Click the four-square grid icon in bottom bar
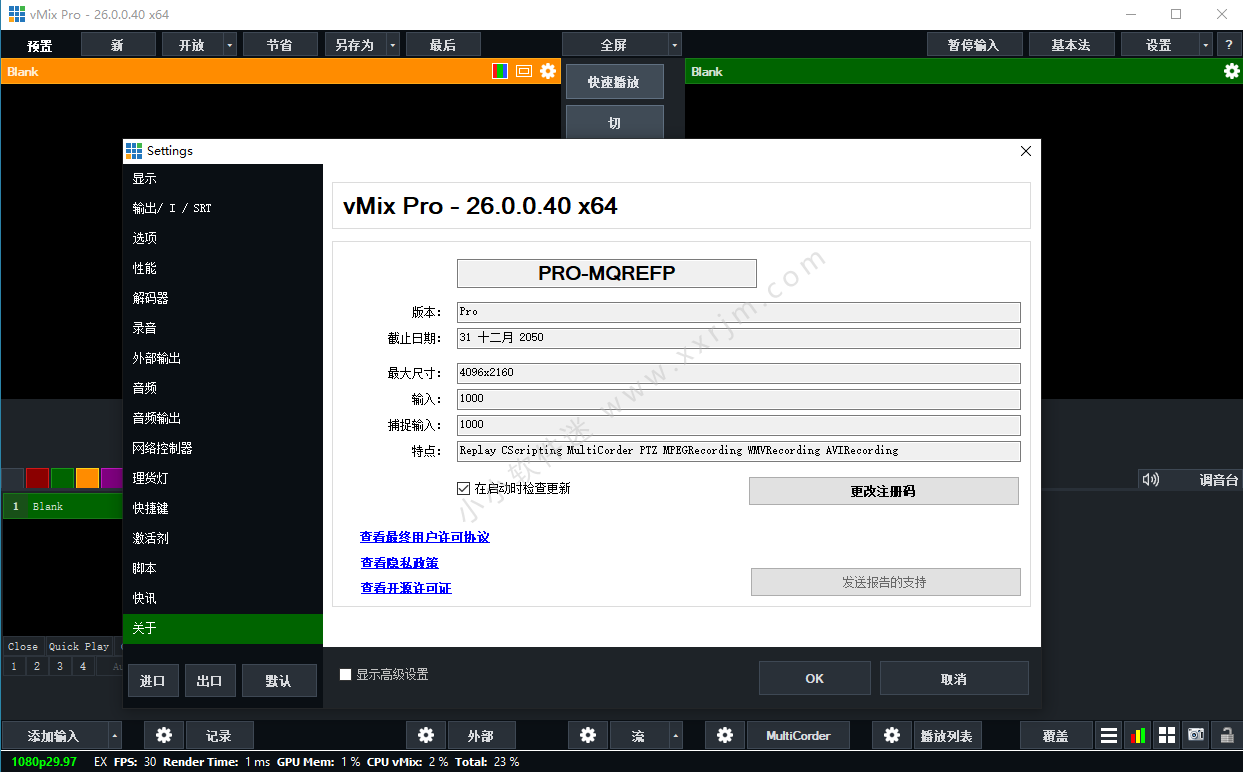The image size is (1243, 772). point(1167,735)
